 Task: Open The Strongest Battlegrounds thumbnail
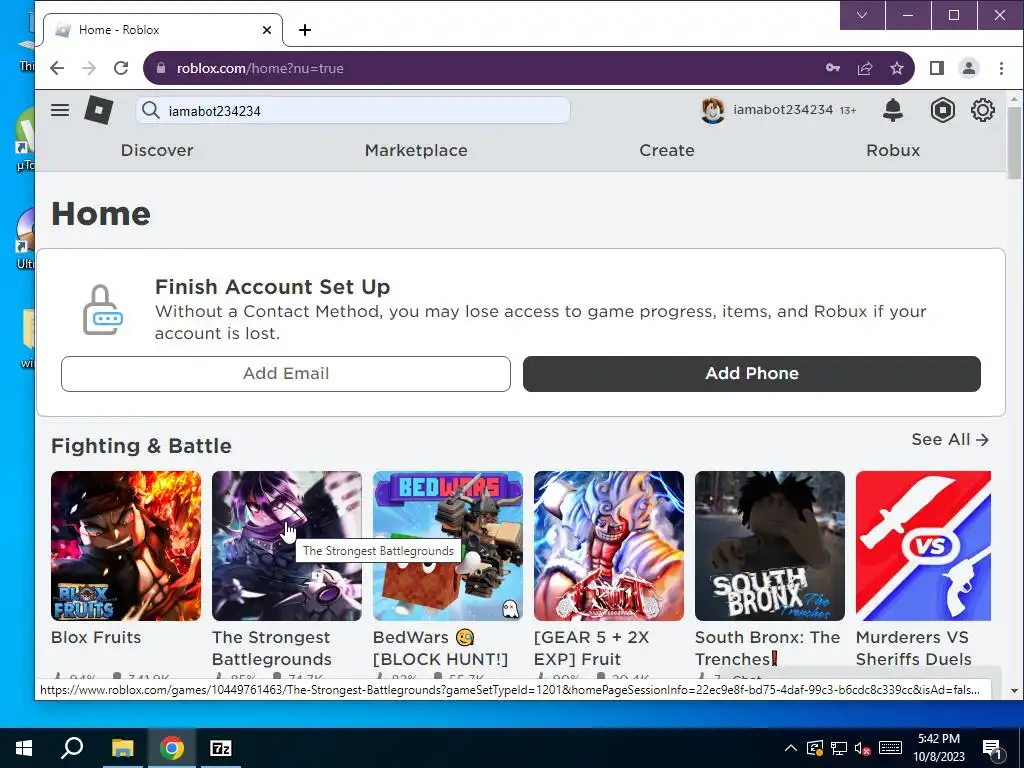(x=287, y=546)
